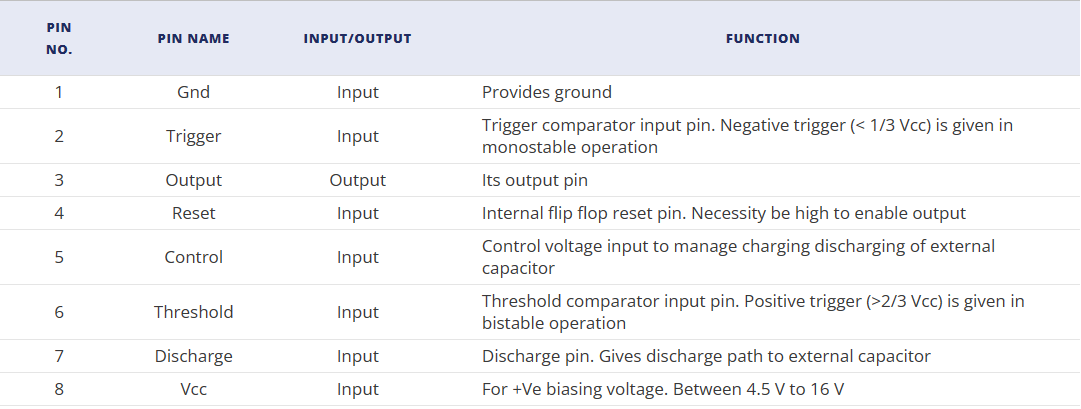Click the 'Its output pin' description
Viewport: 1081px width, 409px height.
coord(535,181)
